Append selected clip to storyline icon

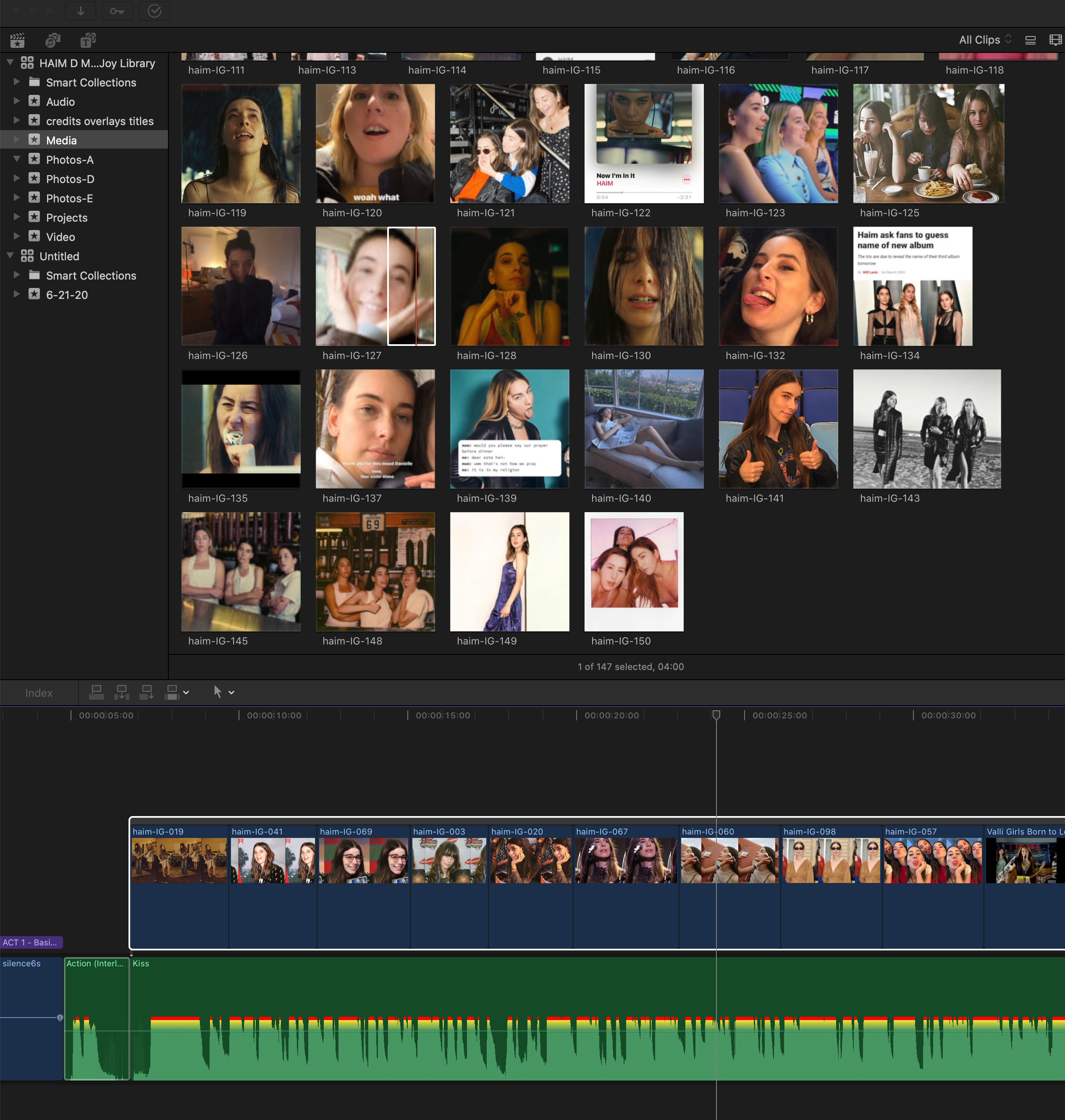tap(147, 692)
